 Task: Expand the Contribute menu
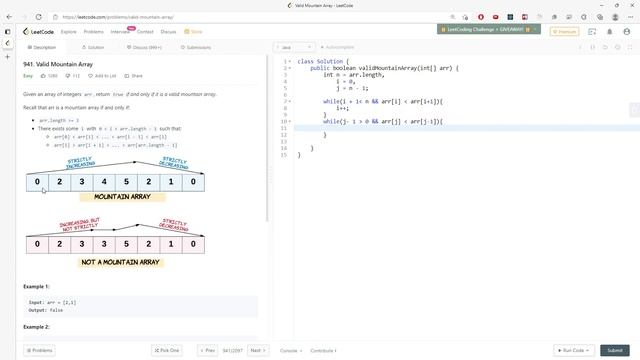pyautogui.click(x=323, y=351)
